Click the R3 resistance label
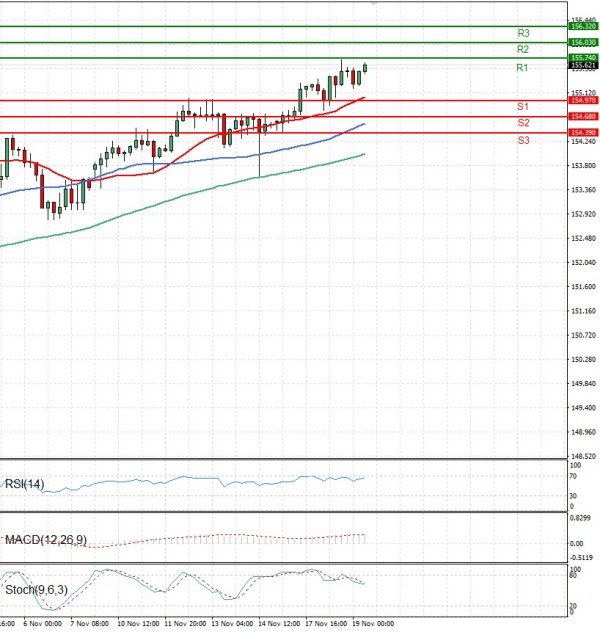This screenshot has height=632, width=600. 522,33
